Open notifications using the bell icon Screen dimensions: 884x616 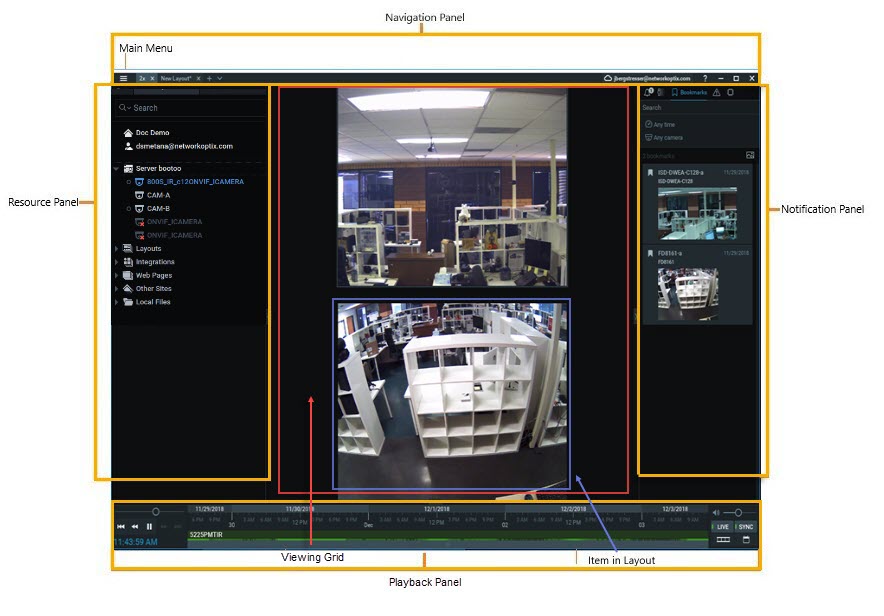648,92
